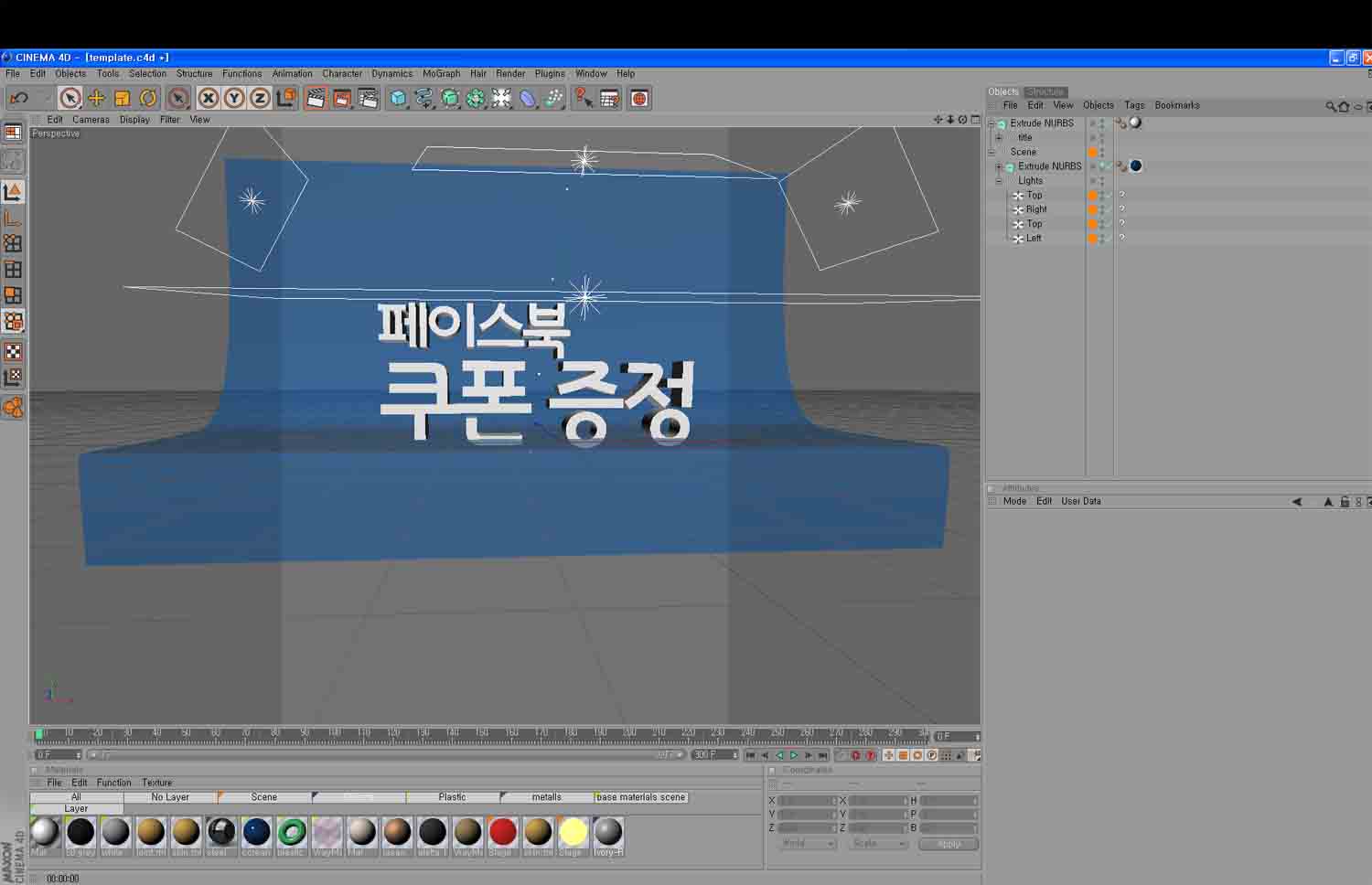Click stepper on the 300 F end-frame field

tap(734, 755)
